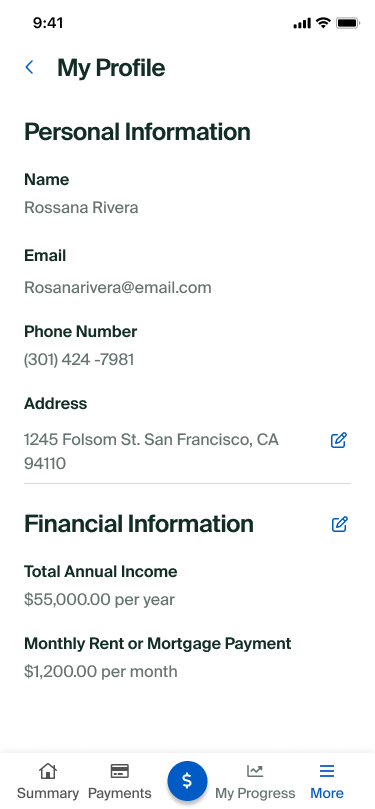
Task: Edit Financial Information with pencil icon
Action: [x=339, y=524]
